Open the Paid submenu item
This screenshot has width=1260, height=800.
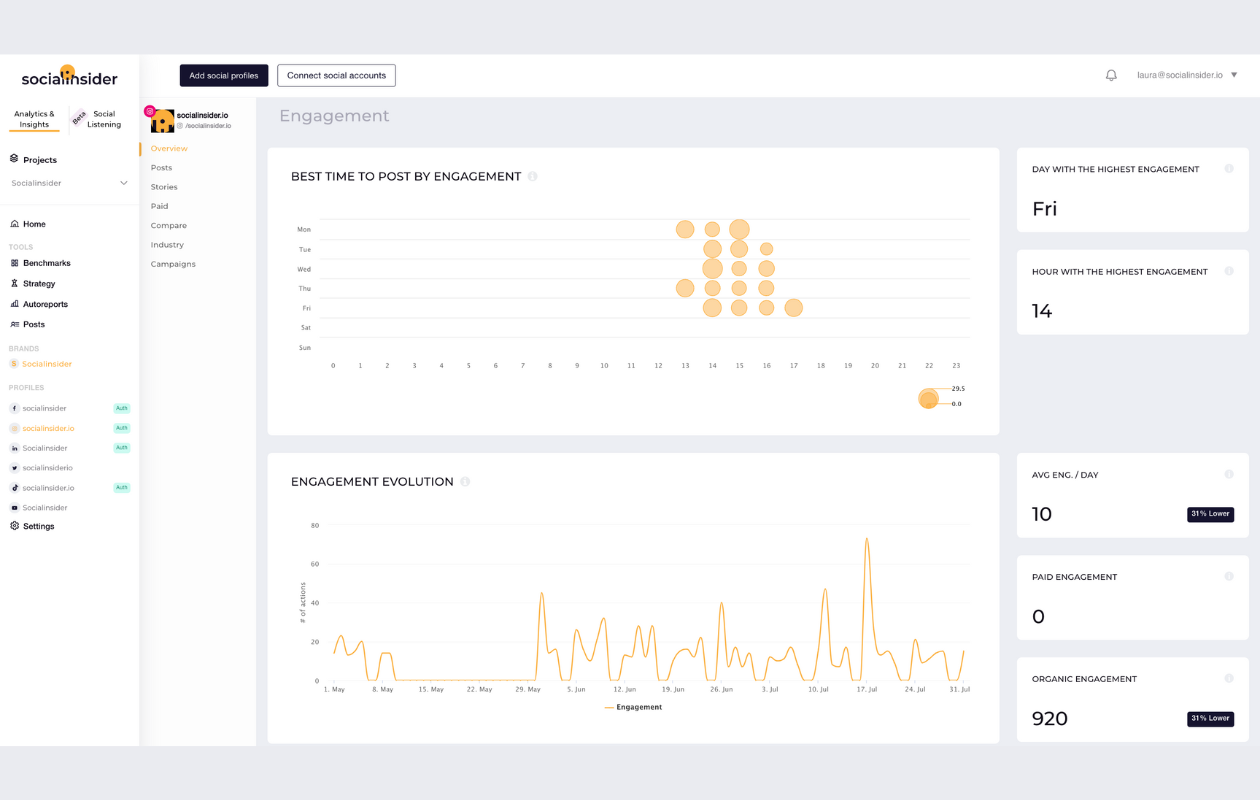159,206
